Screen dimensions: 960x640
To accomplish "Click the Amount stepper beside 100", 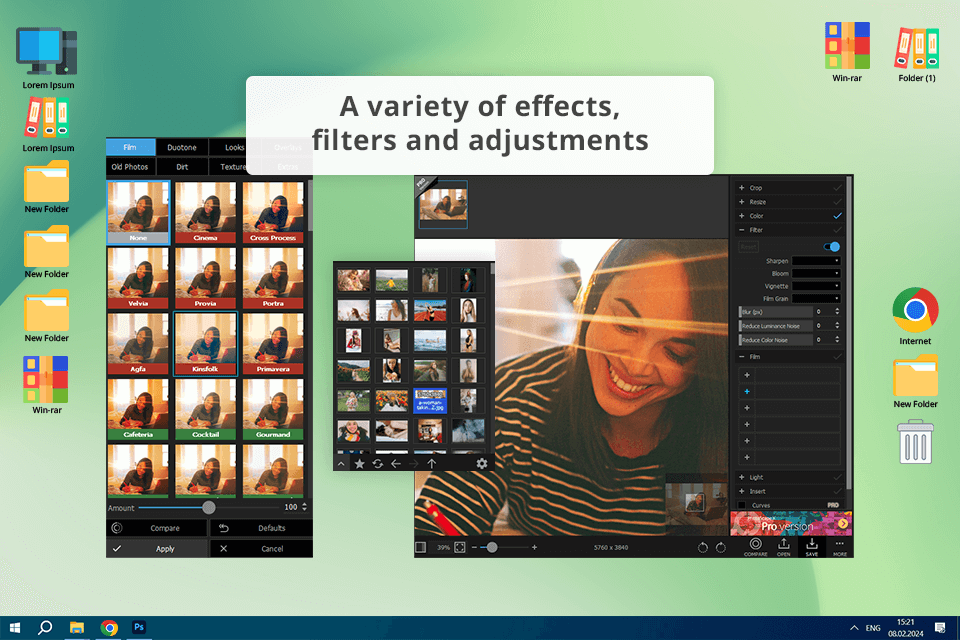I will (x=304, y=507).
